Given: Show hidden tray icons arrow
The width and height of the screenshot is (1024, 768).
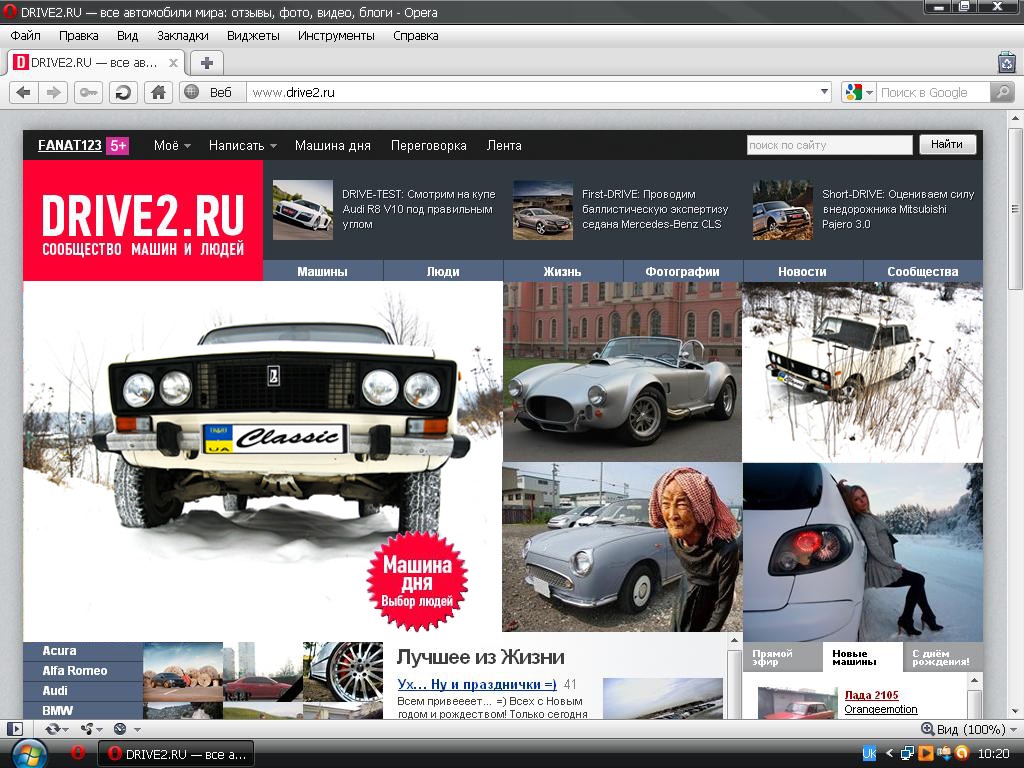Looking at the screenshot, I should point(889,754).
